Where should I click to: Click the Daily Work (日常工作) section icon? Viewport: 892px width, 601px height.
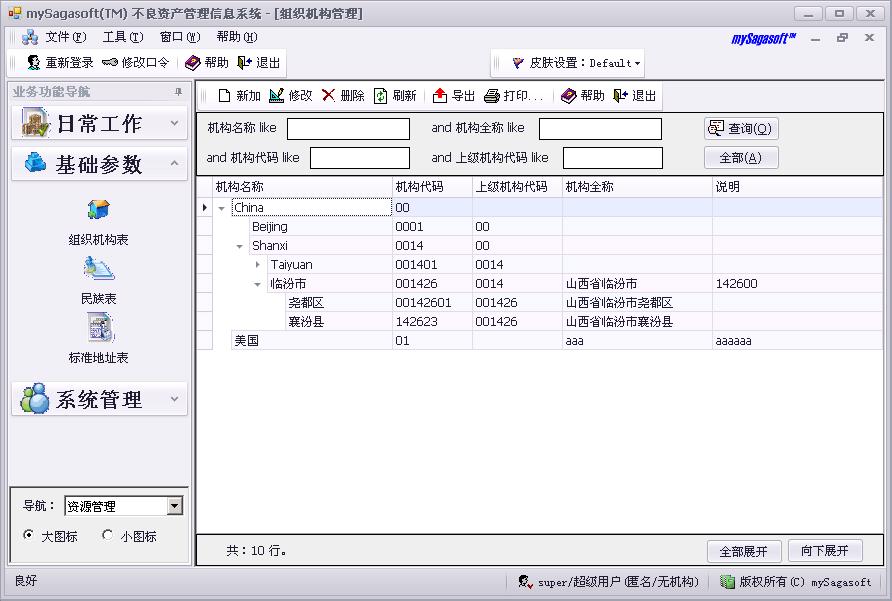pos(35,122)
